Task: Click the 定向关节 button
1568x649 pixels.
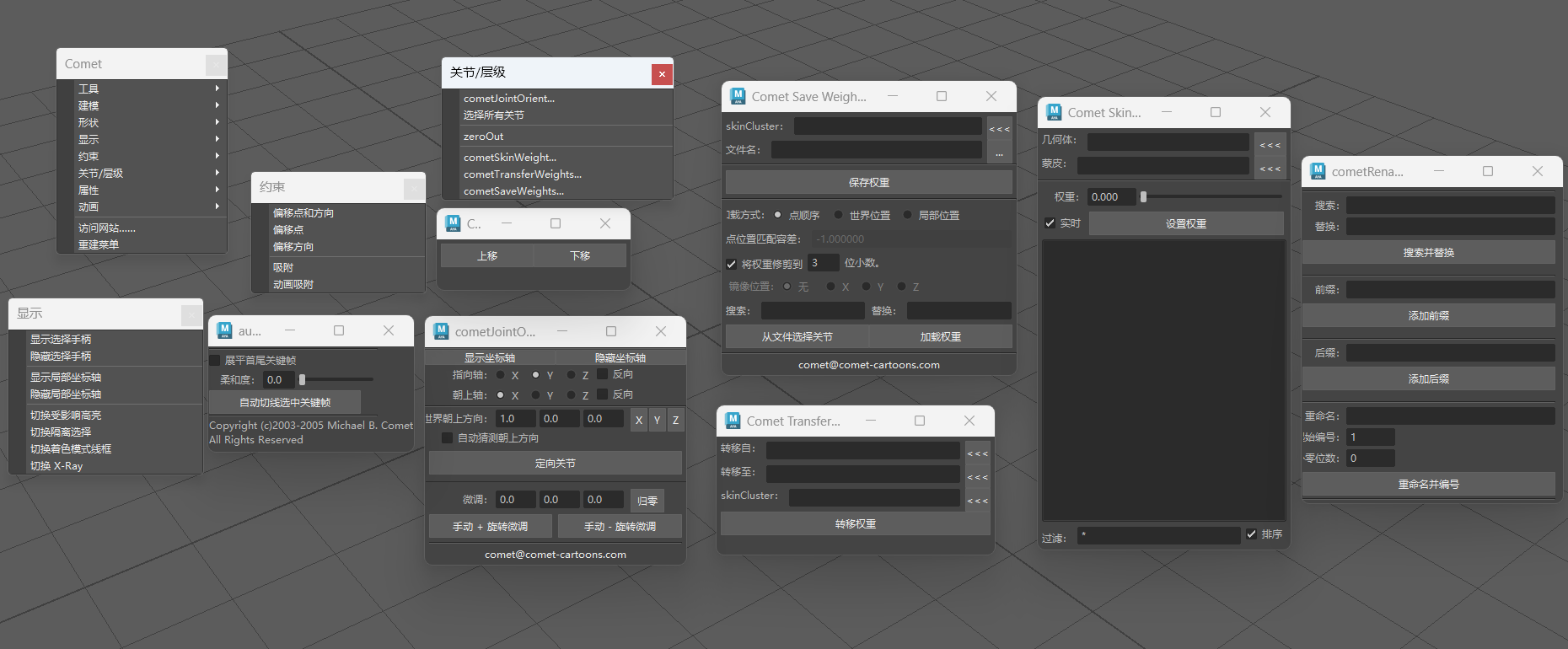Action: (x=556, y=464)
